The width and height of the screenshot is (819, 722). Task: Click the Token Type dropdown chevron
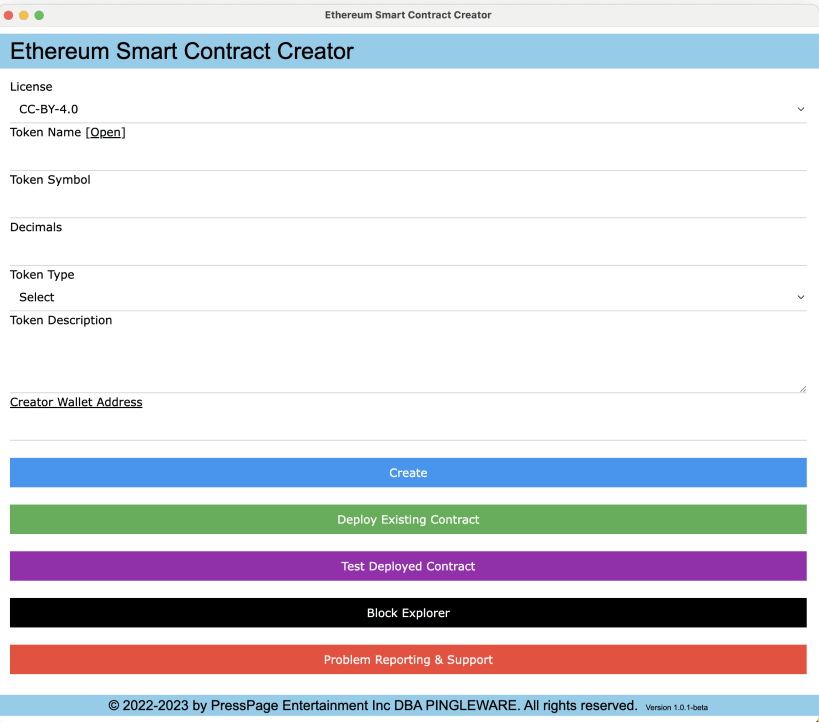pos(800,297)
